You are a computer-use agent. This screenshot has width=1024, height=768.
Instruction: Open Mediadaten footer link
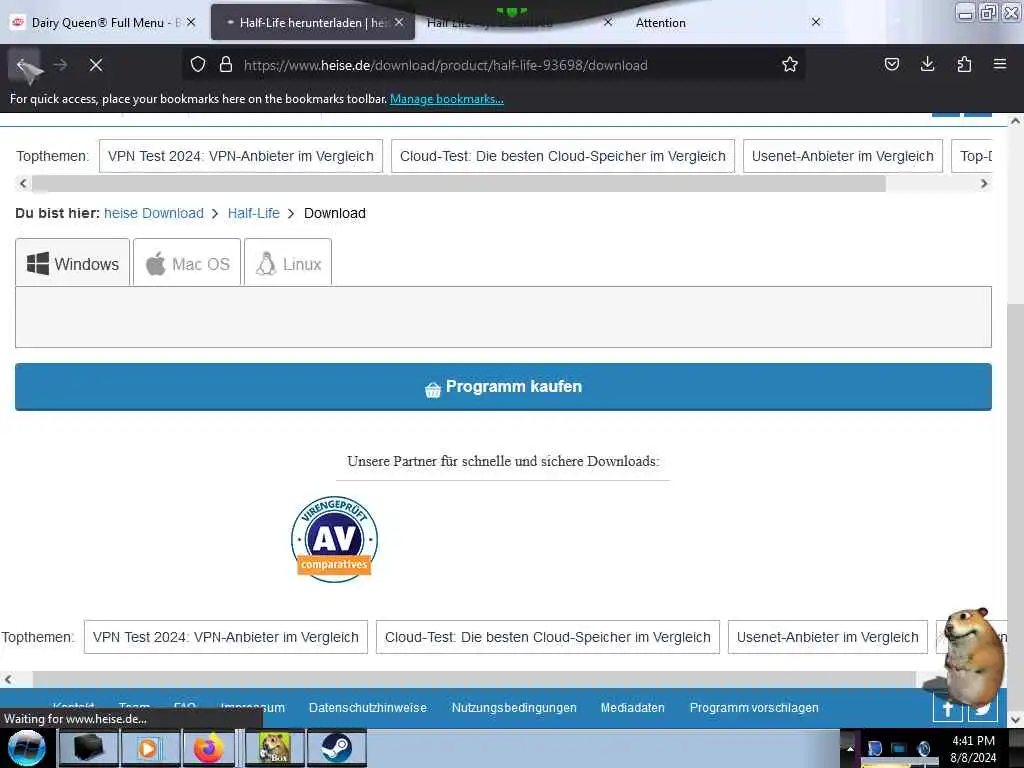click(633, 708)
